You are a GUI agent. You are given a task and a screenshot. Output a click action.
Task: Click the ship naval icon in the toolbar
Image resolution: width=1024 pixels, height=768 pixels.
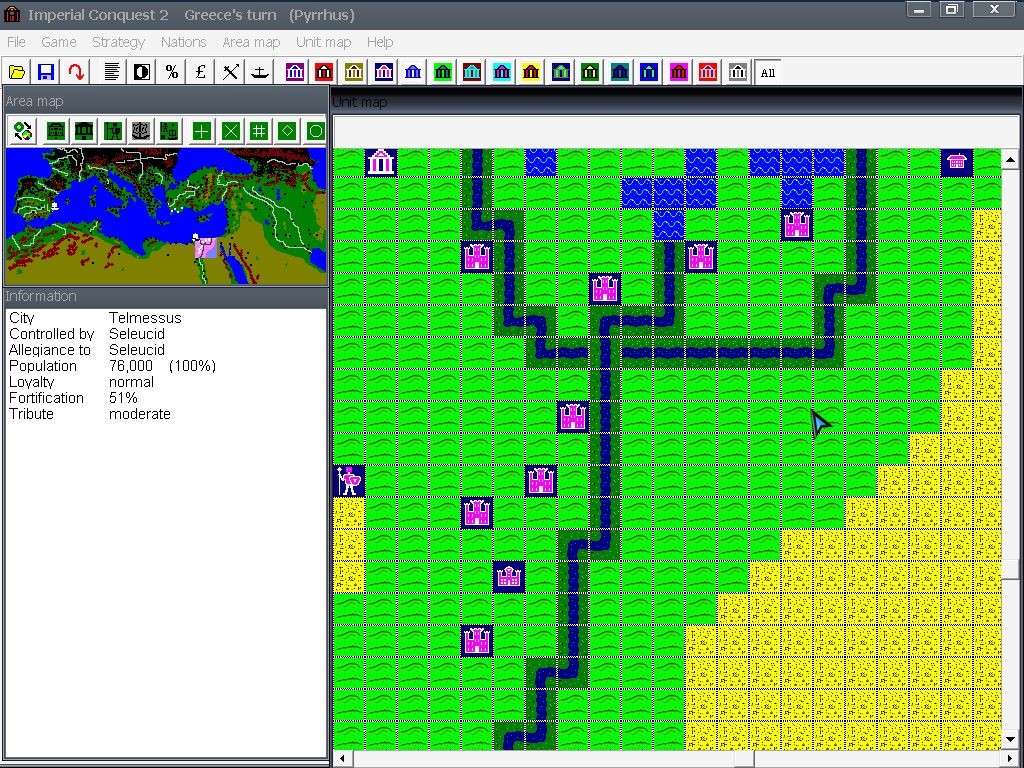click(x=259, y=72)
